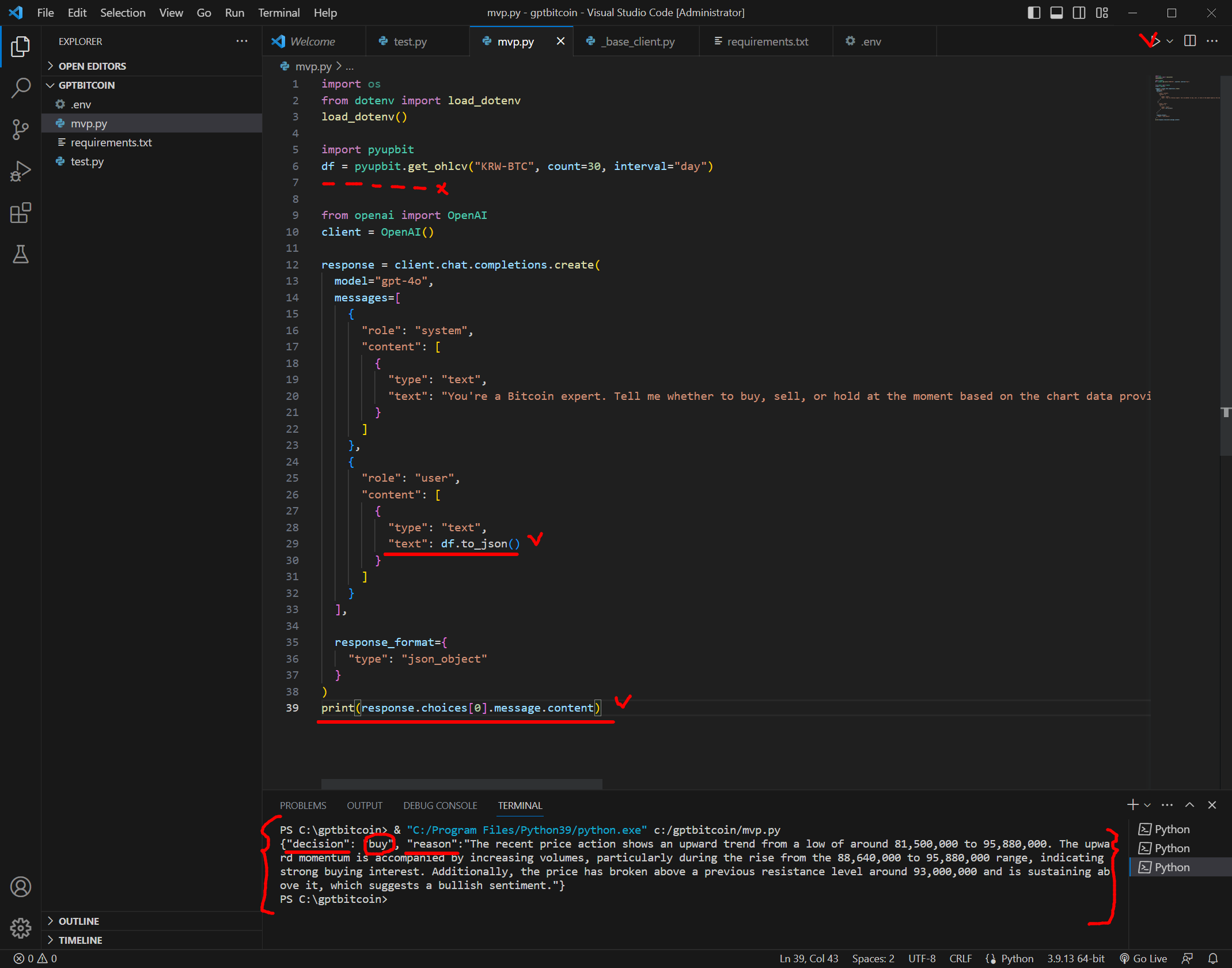Viewport: 1232px width, 968px height.
Task: Click the Accounts icon in activity bar
Action: pyautogui.click(x=21, y=887)
